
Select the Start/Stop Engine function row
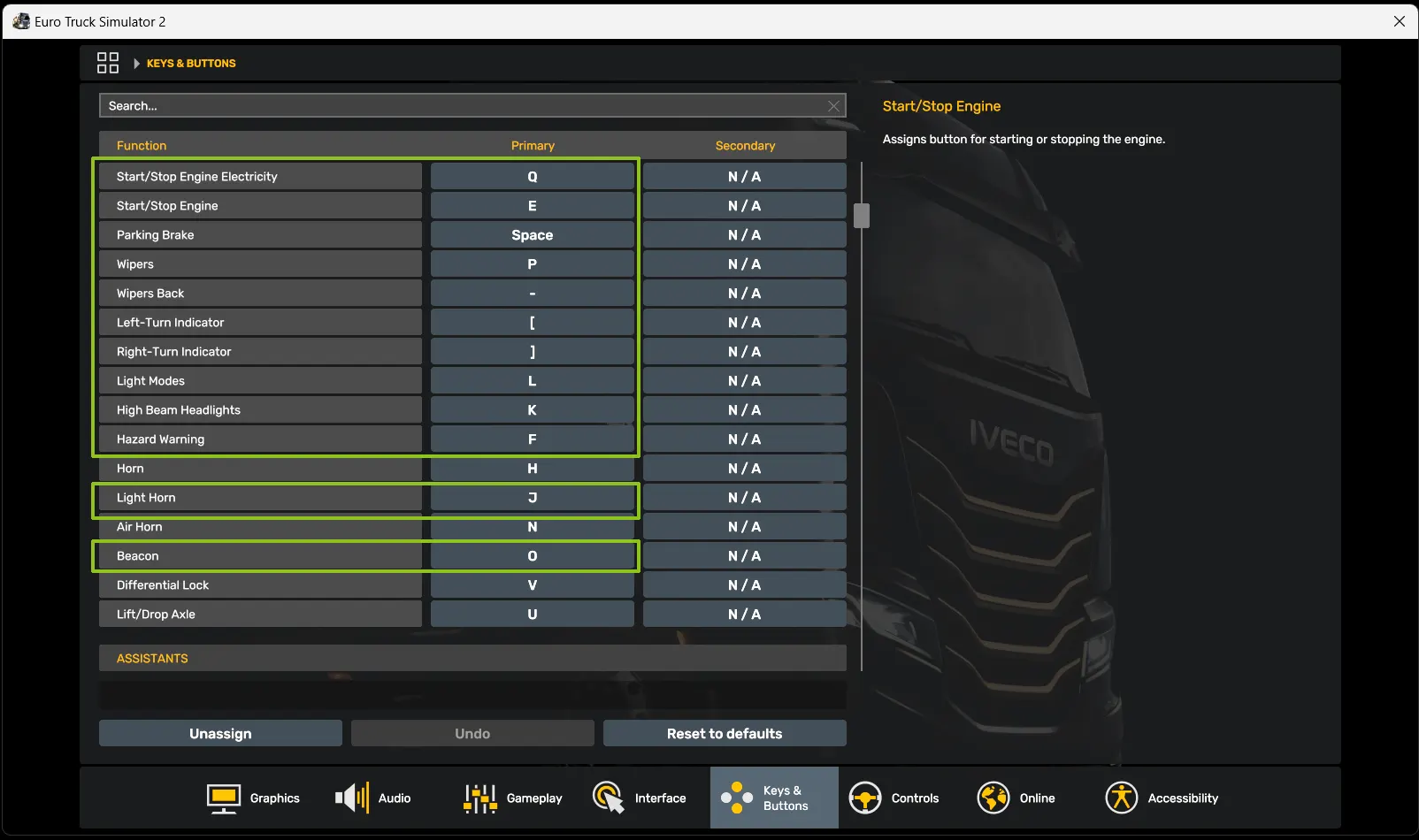pos(260,206)
